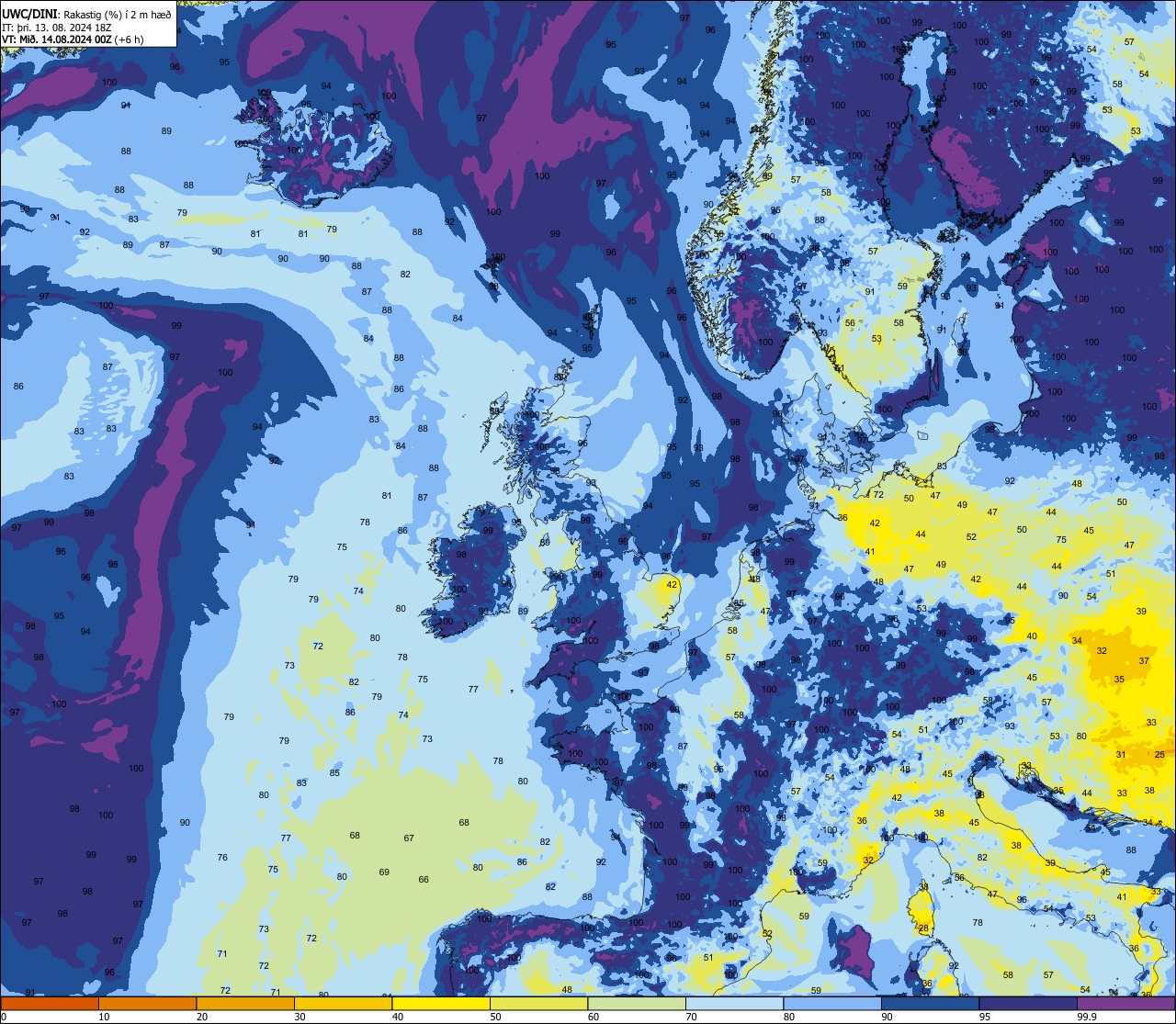Click the legend tick label '95'
Screen dimensions: 1176x1024
985,1017
